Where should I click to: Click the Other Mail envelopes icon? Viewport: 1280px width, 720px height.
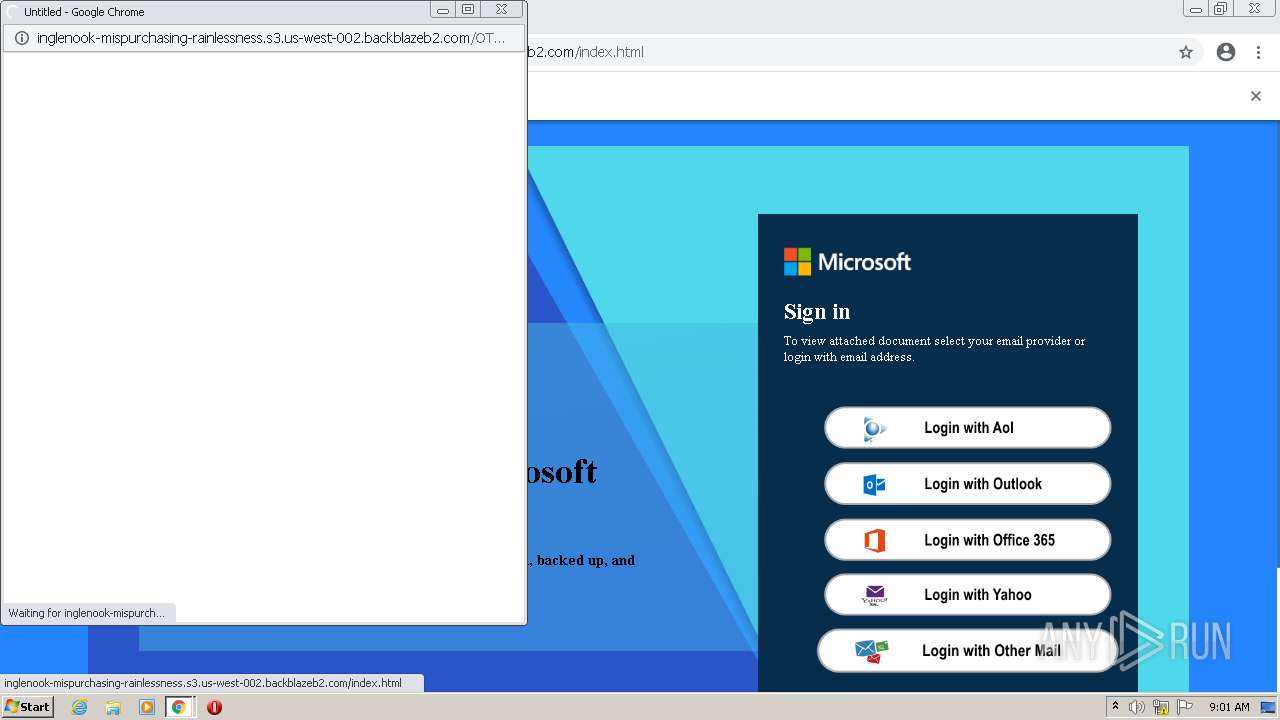(872, 651)
